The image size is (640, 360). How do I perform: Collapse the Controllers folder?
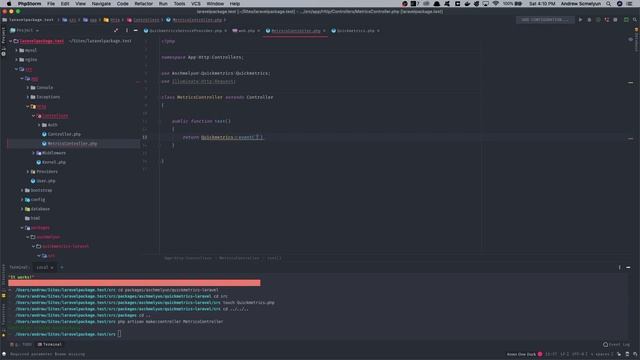[34, 116]
